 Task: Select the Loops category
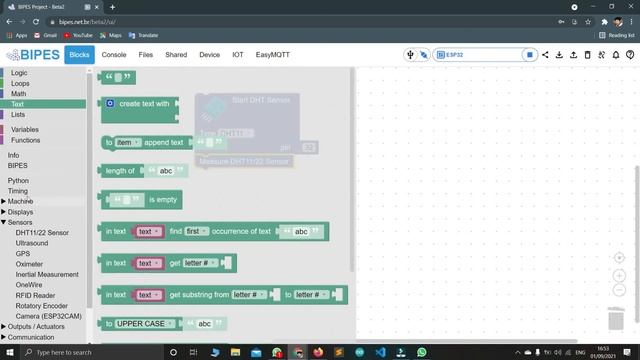[x=20, y=83]
